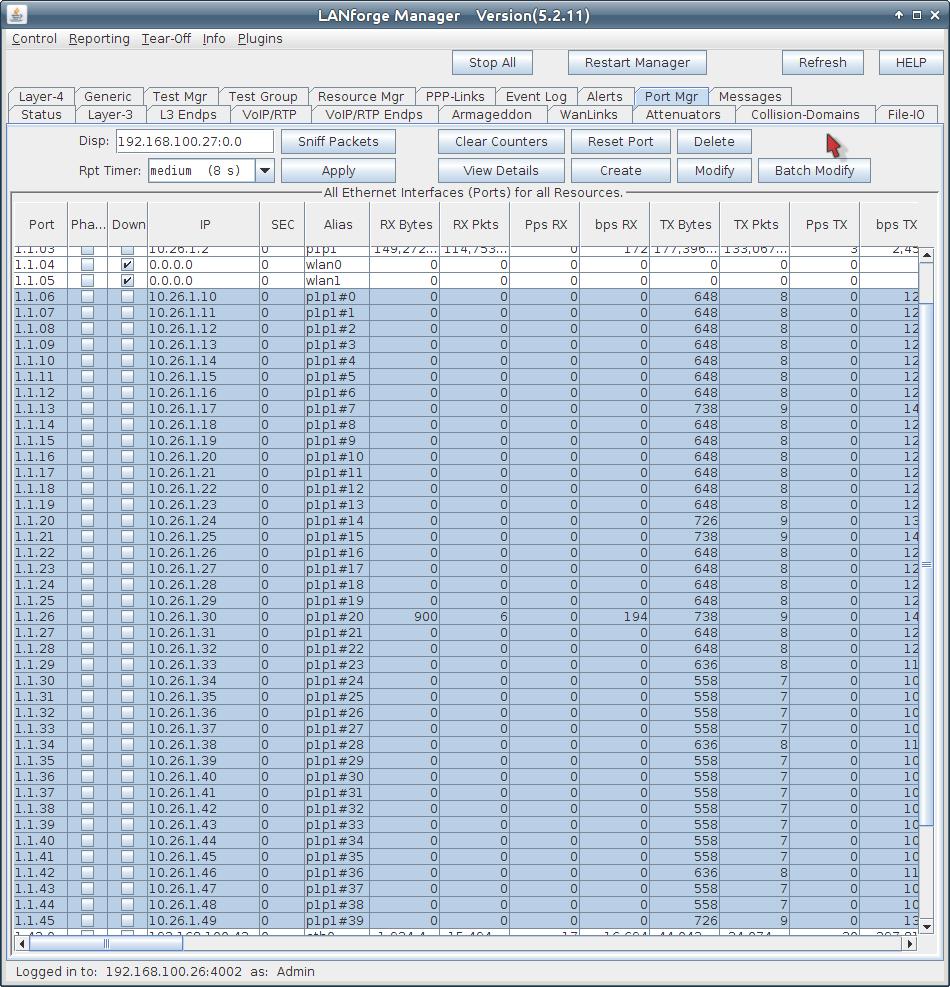This screenshot has width=950, height=987.
Task: Toggle Phantom checkbox for port 1.1.30
Action: tap(88, 680)
